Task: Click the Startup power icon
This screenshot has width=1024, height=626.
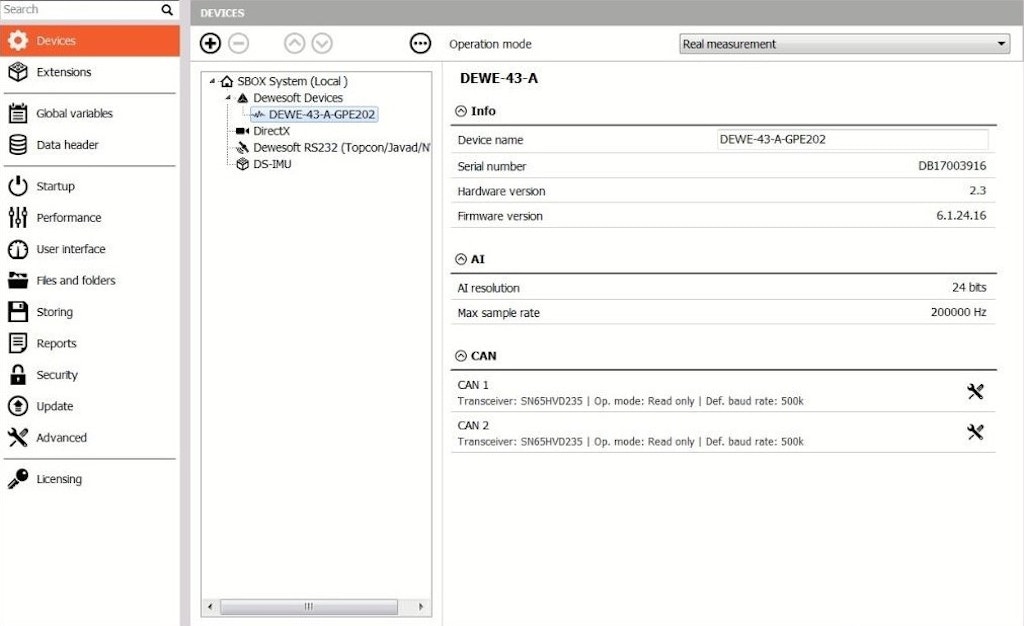Action: [18, 186]
